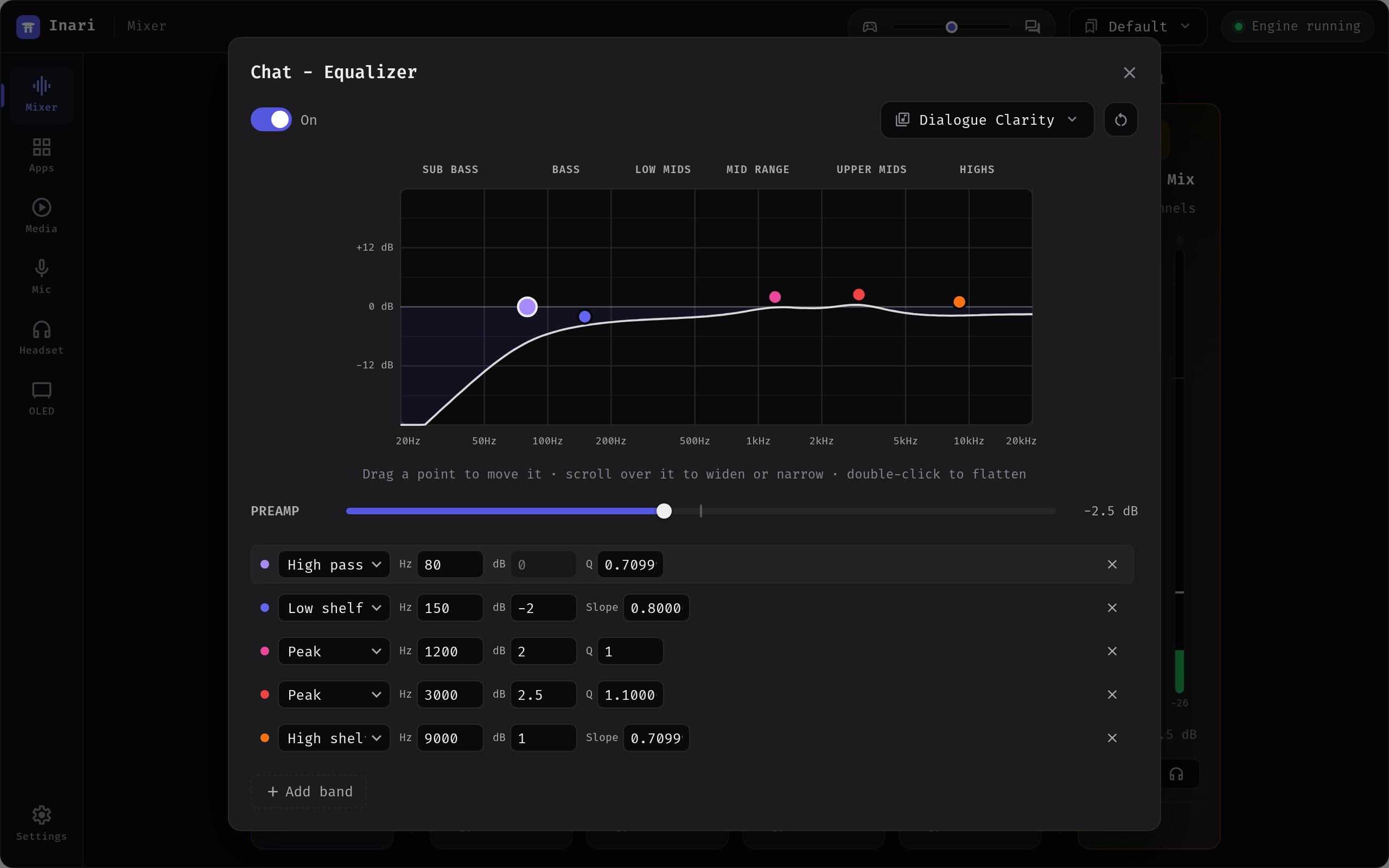The height and width of the screenshot is (868, 1389).
Task: Click the Peak Hz field 1200
Action: 450,651
